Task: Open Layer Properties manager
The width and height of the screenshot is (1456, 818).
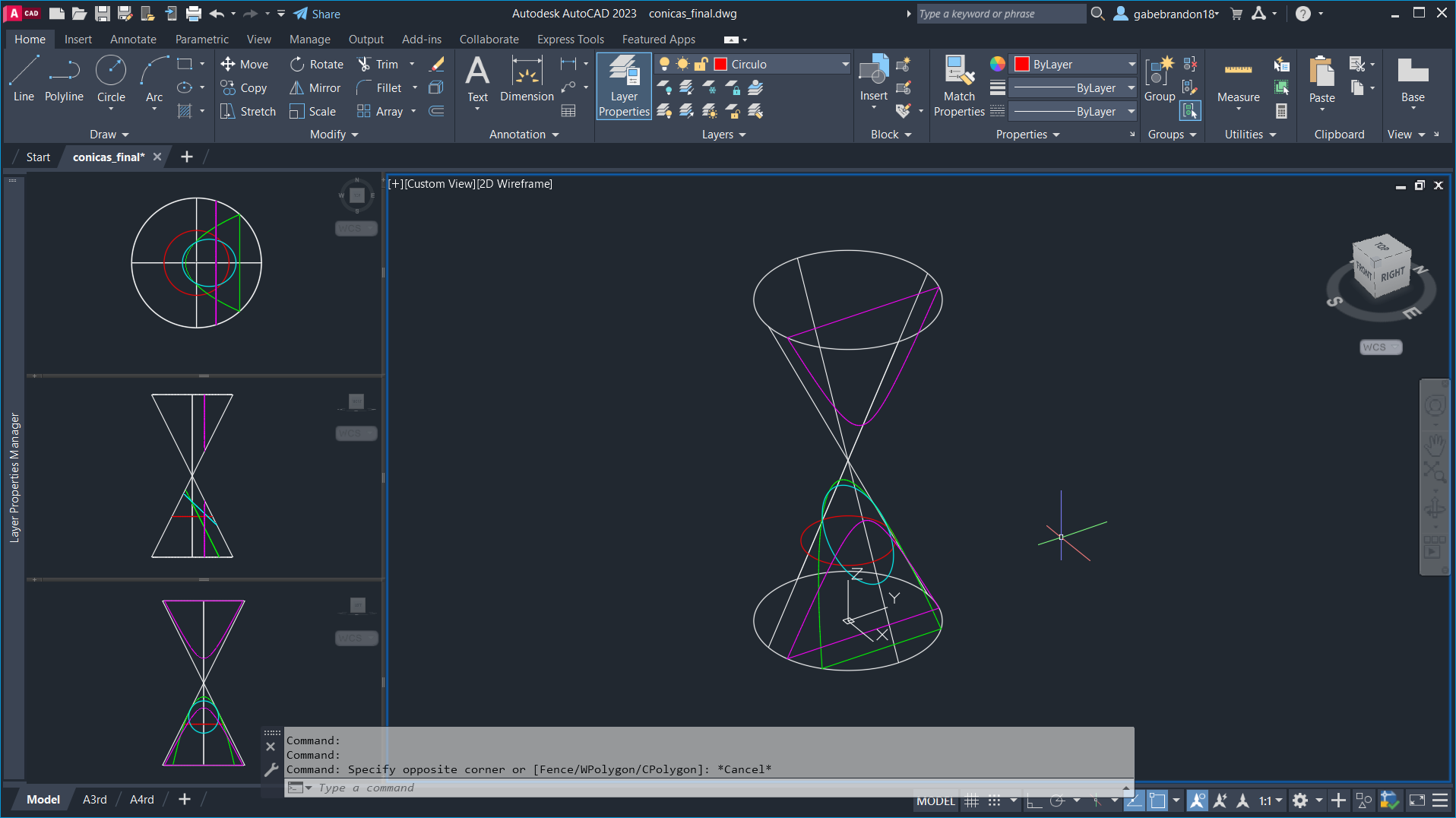Action: (x=624, y=86)
